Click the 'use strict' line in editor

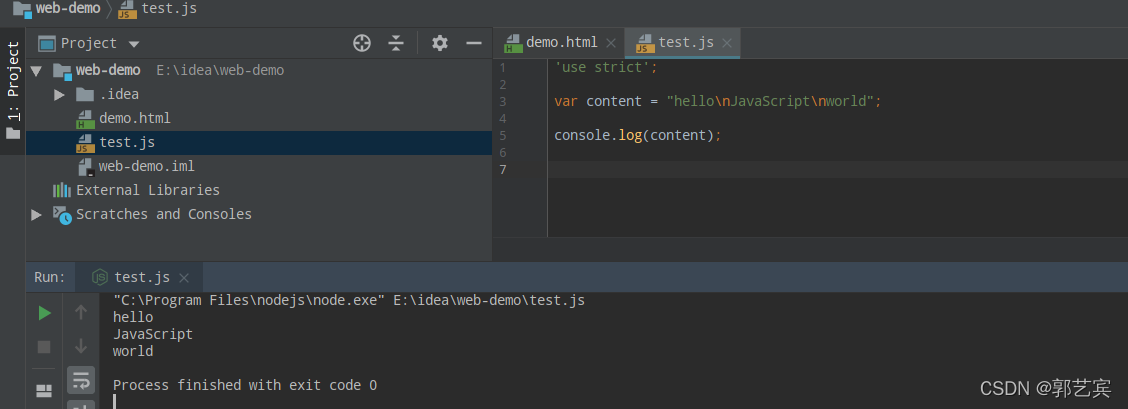click(606, 67)
